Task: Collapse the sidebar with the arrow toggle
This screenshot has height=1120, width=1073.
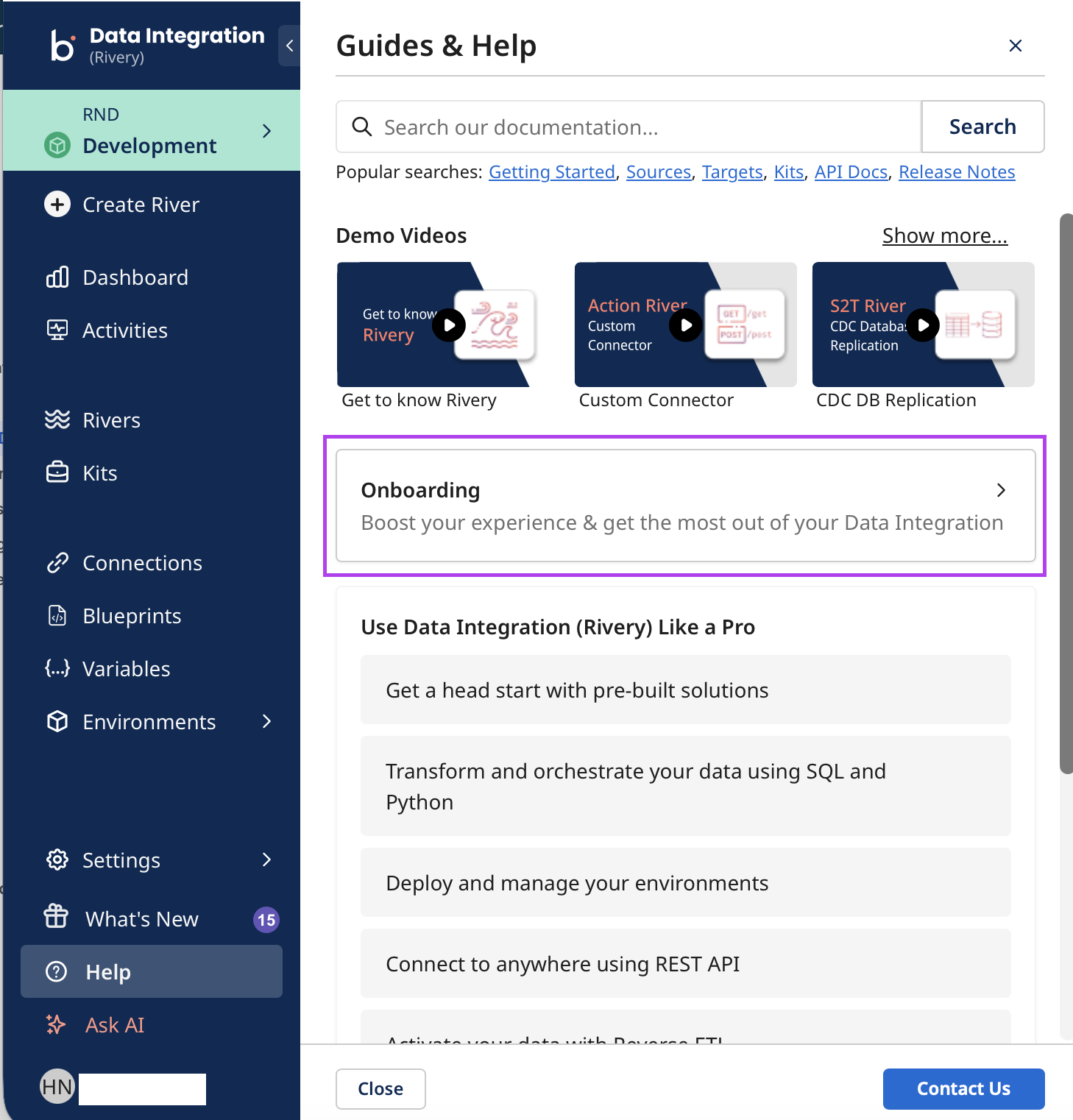Action: click(289, 46)
